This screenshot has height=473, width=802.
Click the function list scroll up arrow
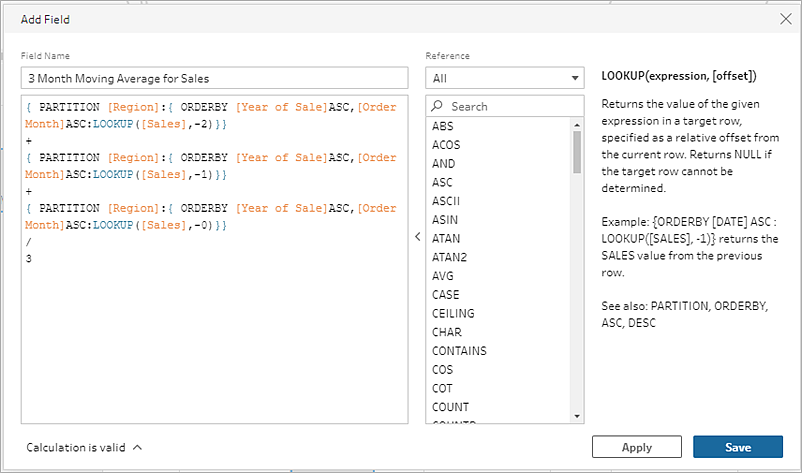(x=577, y=125)
